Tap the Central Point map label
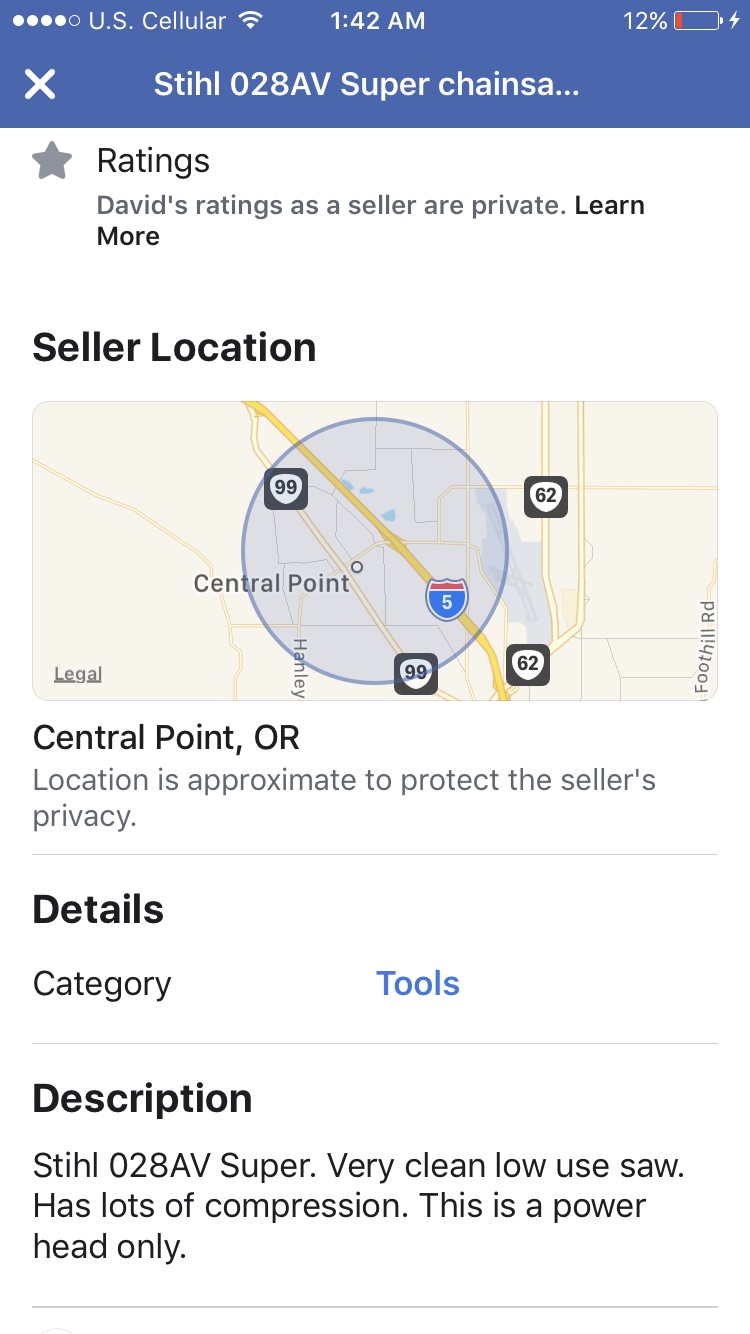 (x=272, y=583)
